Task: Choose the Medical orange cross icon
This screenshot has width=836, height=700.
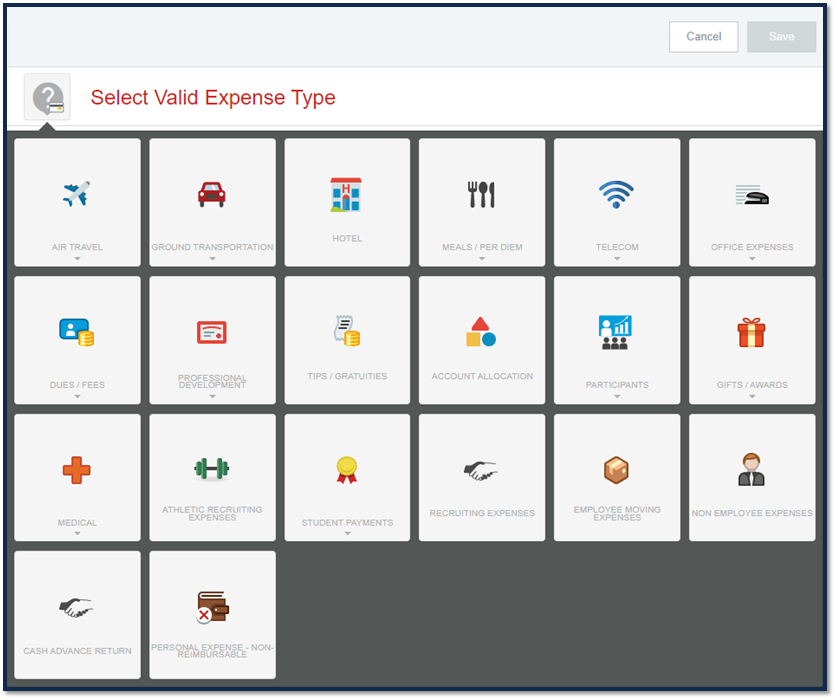Action: pos(77,470)
